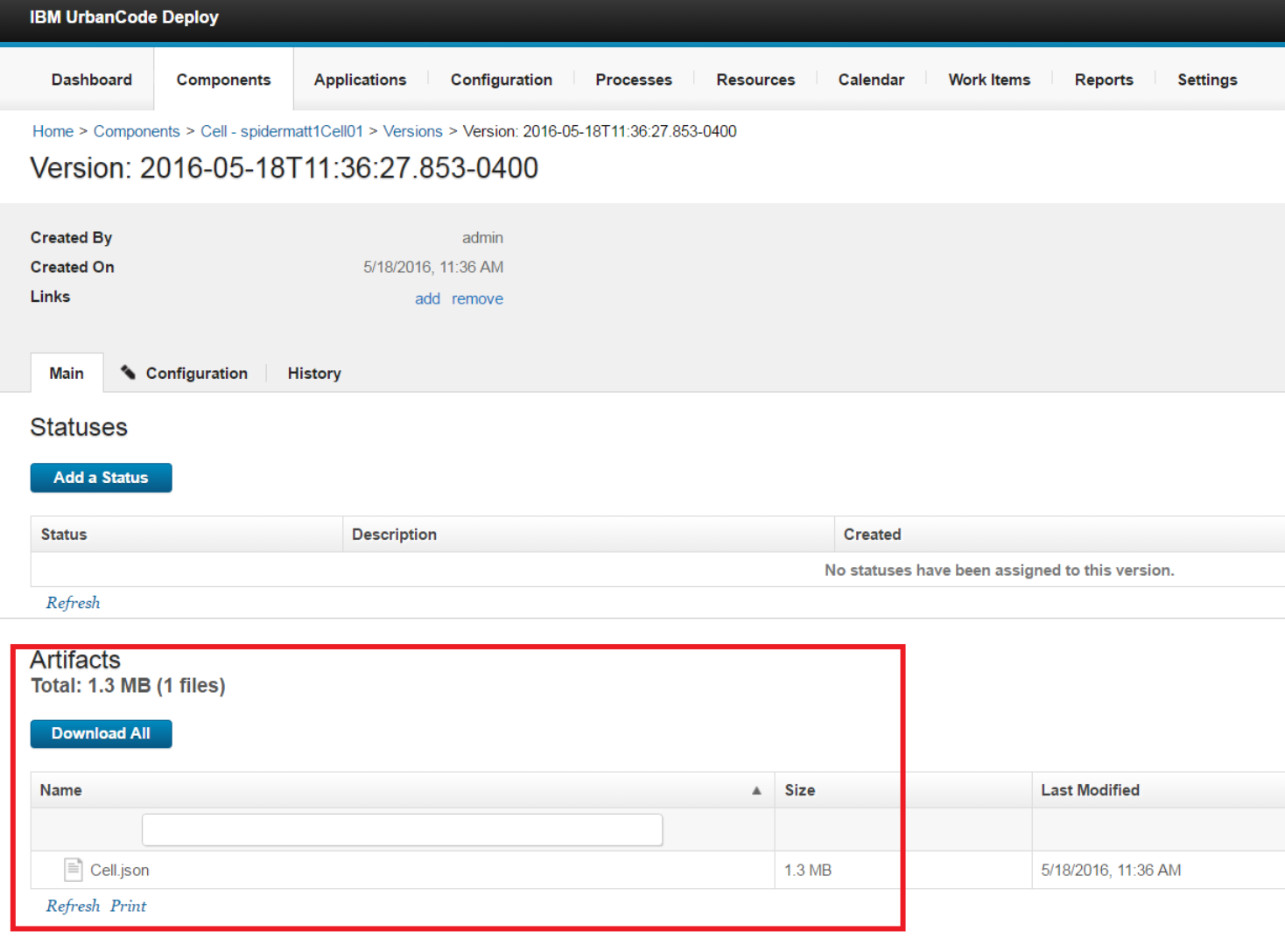Open Cell - spidermatt1Cell01 breadcrumb link

281,131
